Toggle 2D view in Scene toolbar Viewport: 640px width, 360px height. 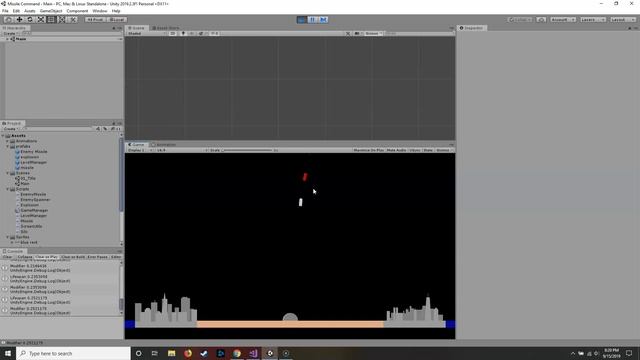(173, 33)
